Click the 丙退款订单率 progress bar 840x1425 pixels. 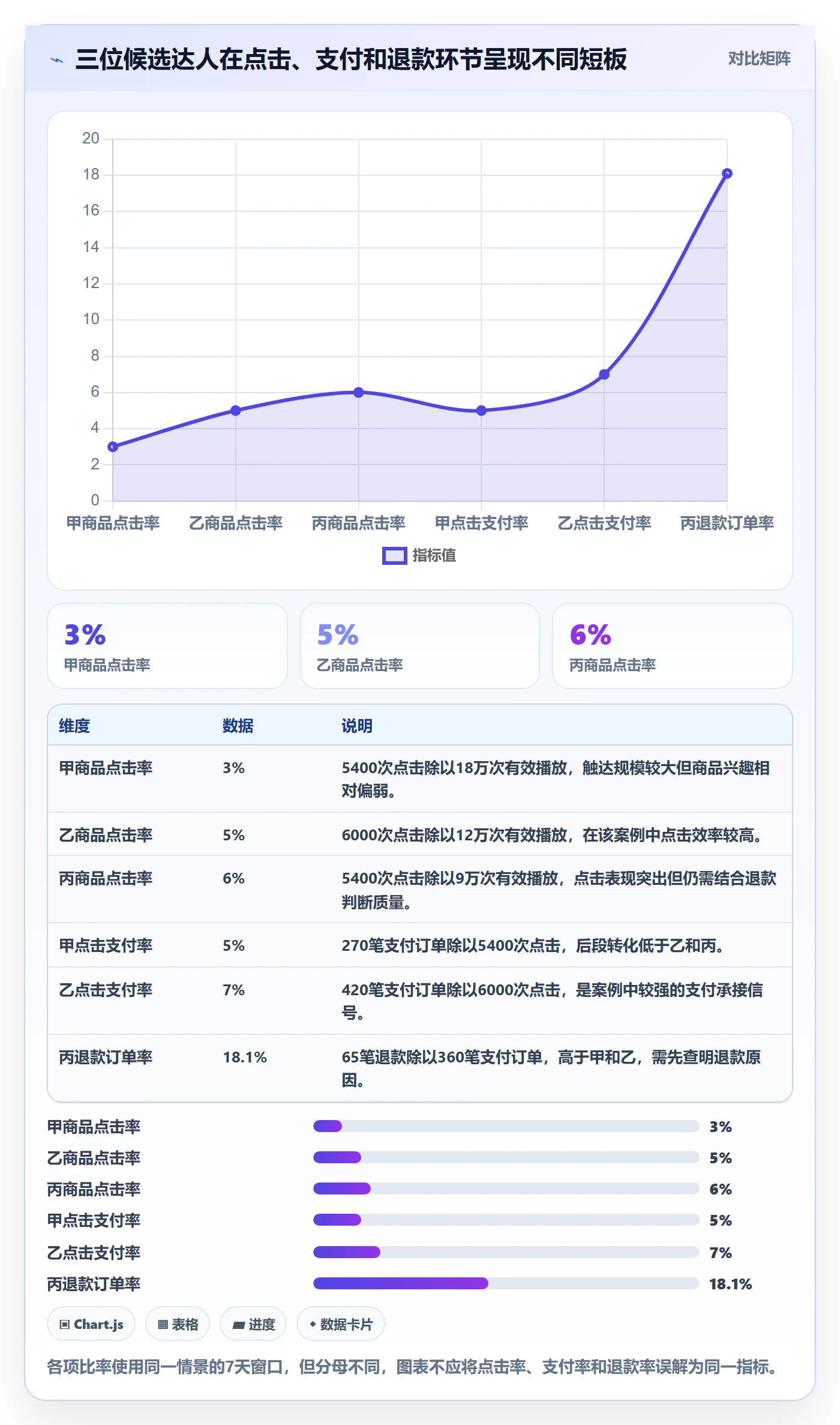(x=506, y=1283)
